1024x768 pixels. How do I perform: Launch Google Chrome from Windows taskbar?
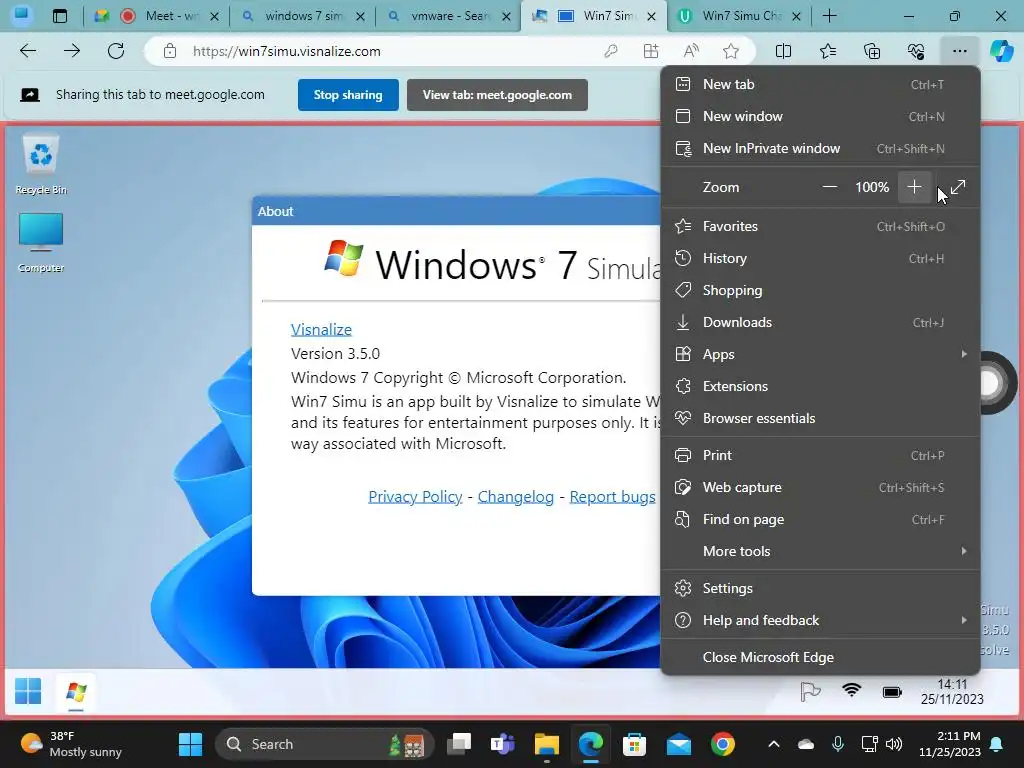tap(723, 744)
